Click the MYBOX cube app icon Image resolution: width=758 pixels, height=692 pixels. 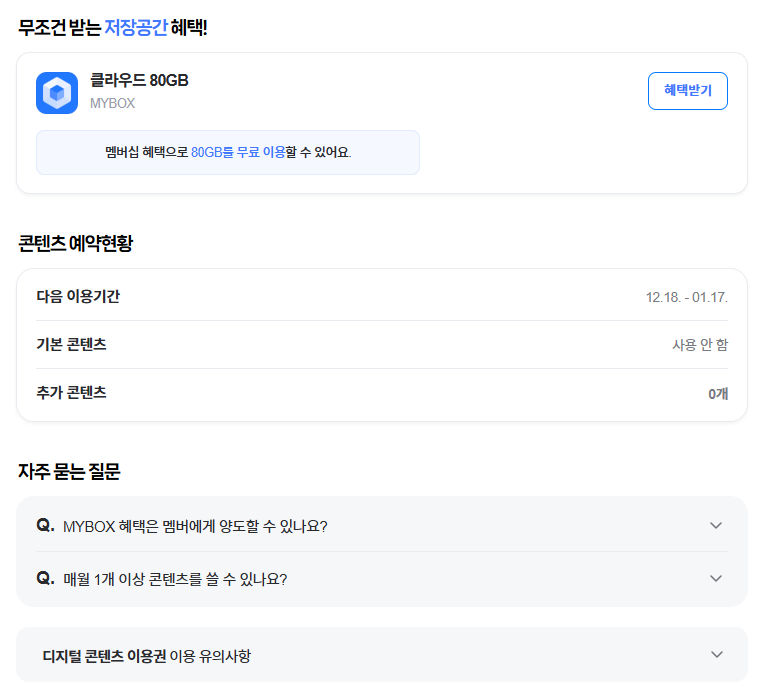(x=57, y=93)
